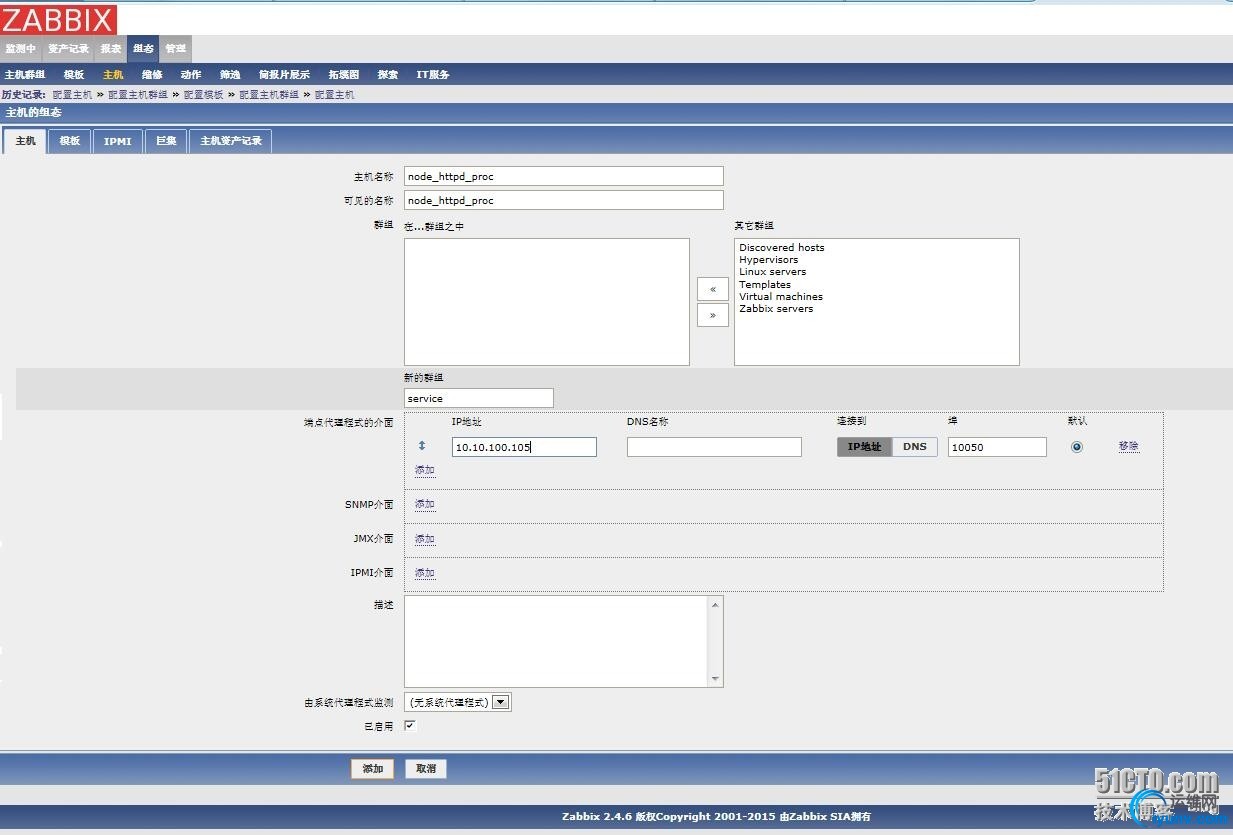Click the empty 在...群组之中 list box
The image size is (1233, 835).
547,302
